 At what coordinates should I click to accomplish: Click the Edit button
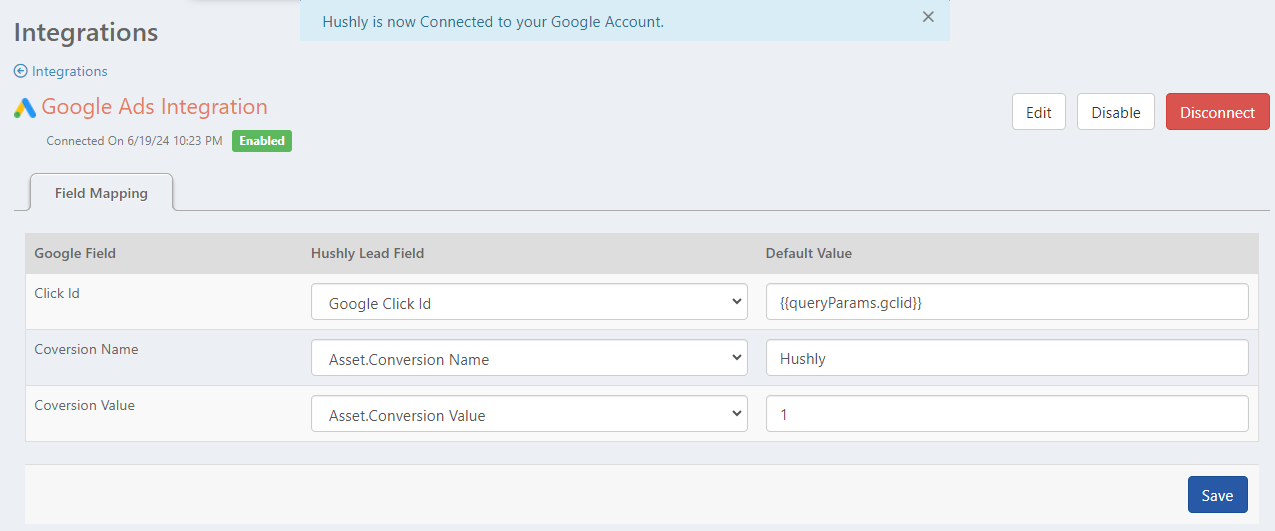(1038, 112)
